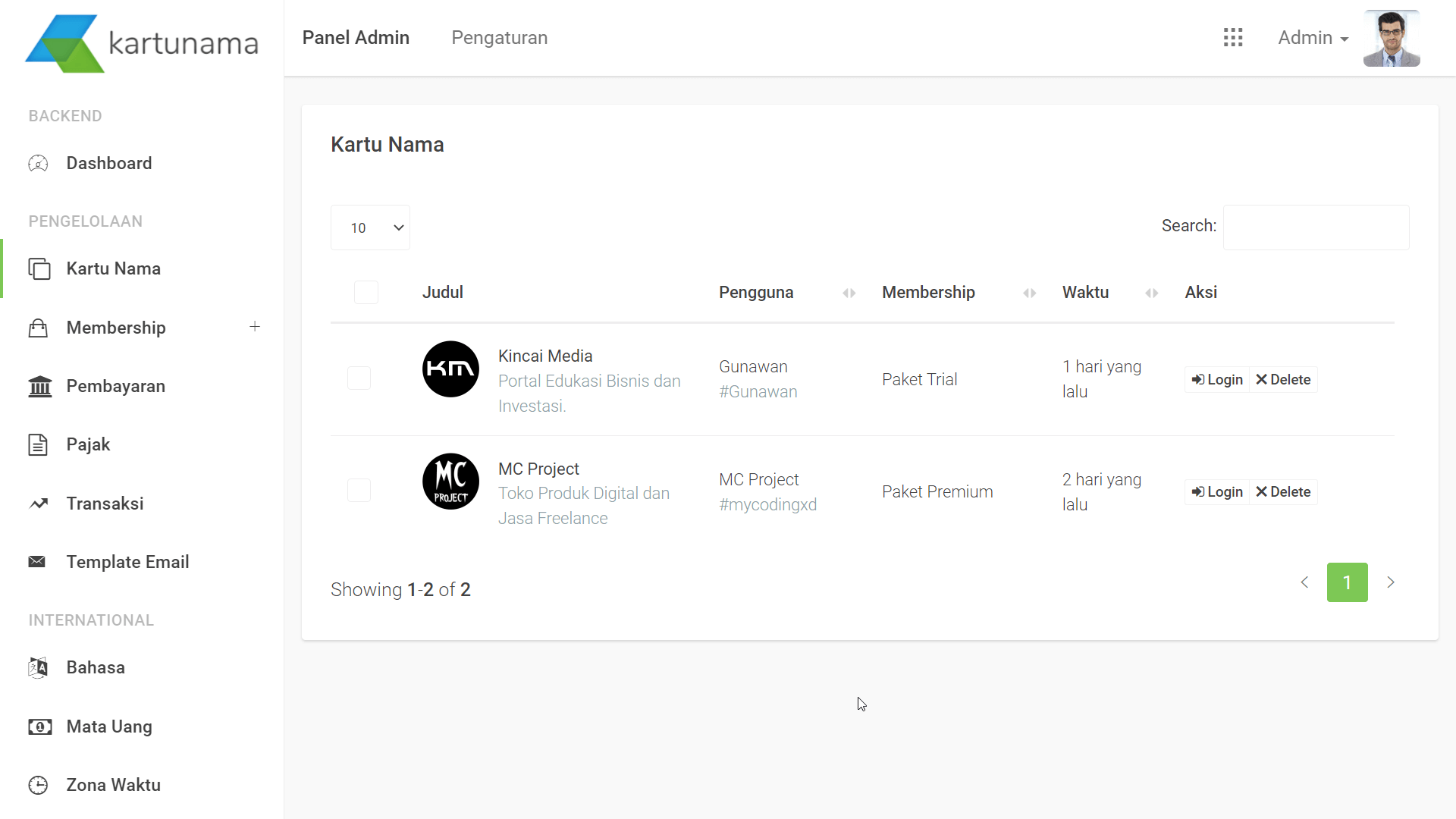This screenshot has width=1456, height=819.
Task: Open the entries-per-page dropdown
Action: tap(370, 227)
